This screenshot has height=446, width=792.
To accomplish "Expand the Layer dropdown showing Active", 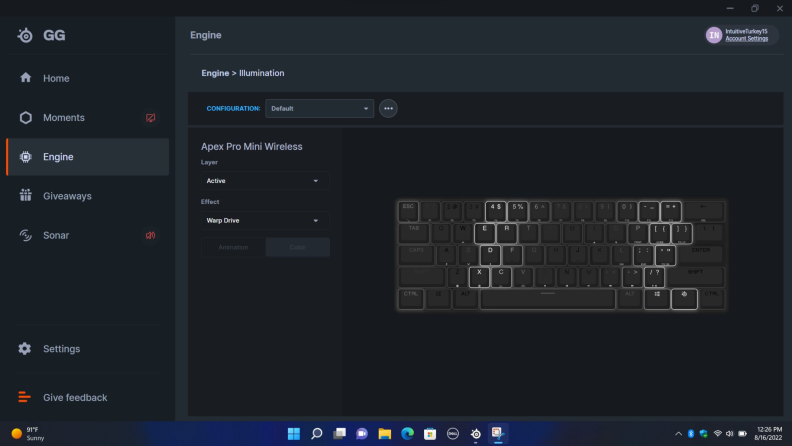I will coord(265,181).
